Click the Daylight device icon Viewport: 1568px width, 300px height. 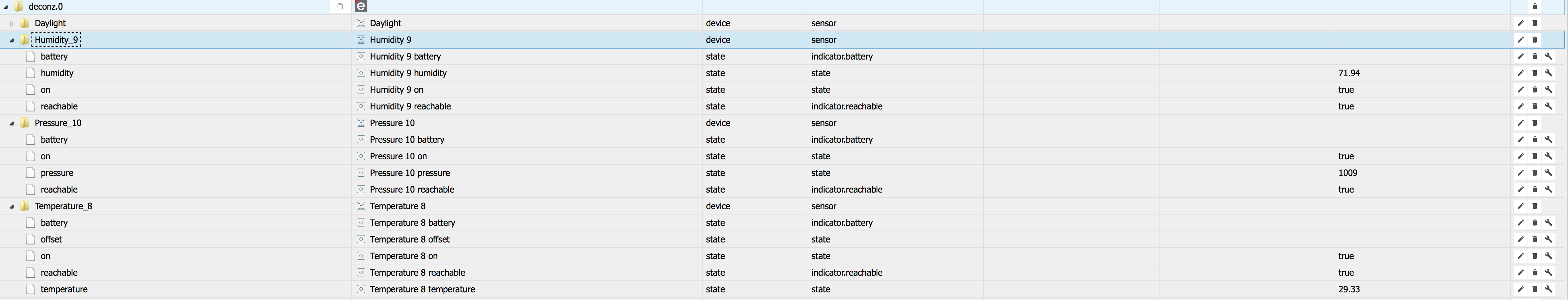pyautogui.click(x=361, y=23)
